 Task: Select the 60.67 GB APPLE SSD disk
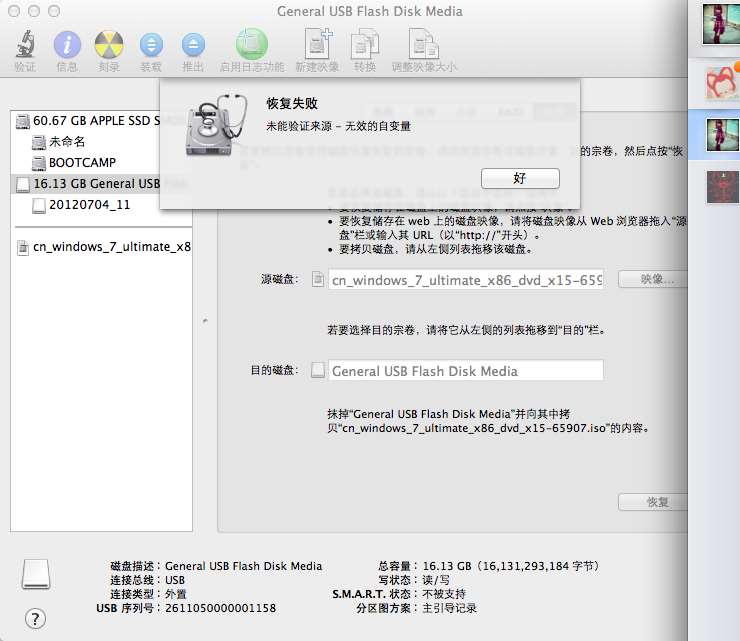coord(88,121)
